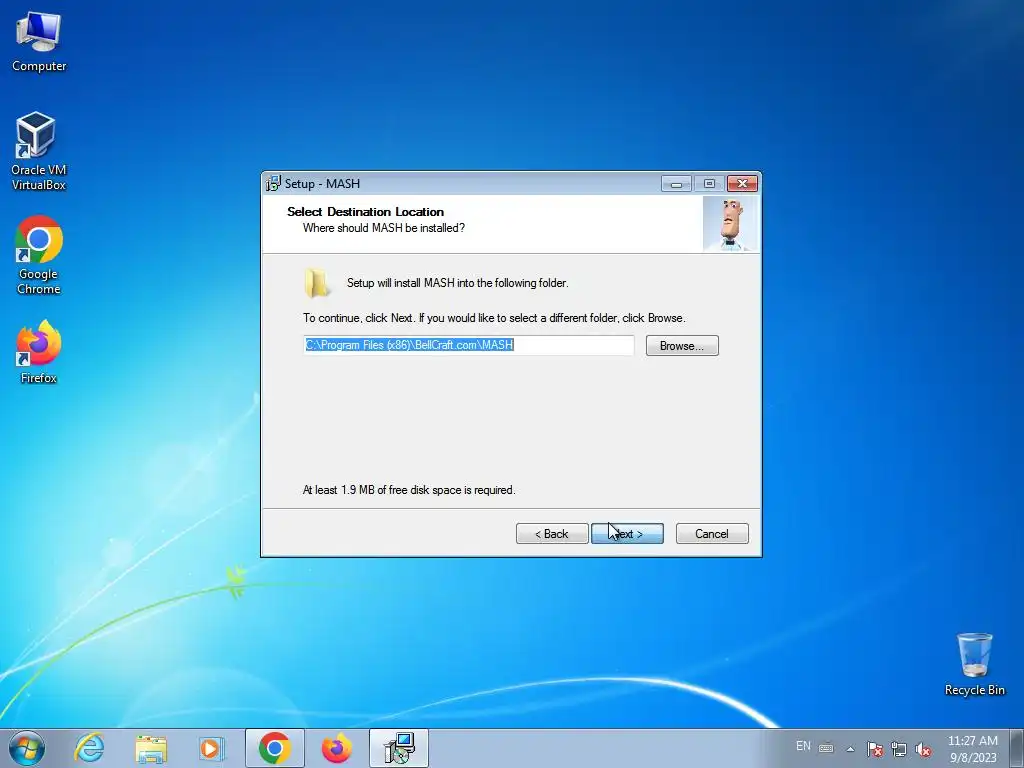The image size is (1024, 768).
Task: Click the wizard character image
Action: pyautogui.click(x=730, y=224)
